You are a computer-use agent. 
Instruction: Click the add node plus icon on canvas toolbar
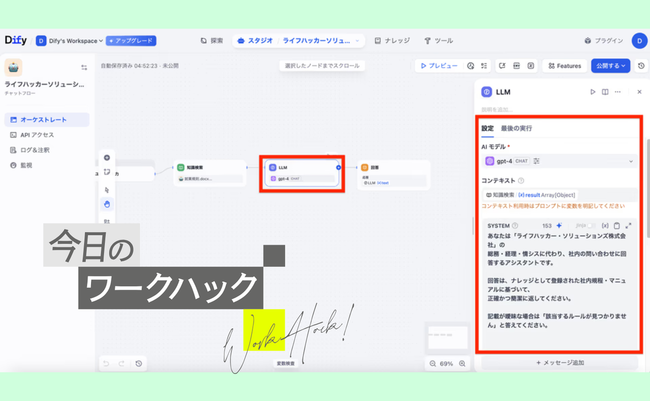tap(107, 157)
